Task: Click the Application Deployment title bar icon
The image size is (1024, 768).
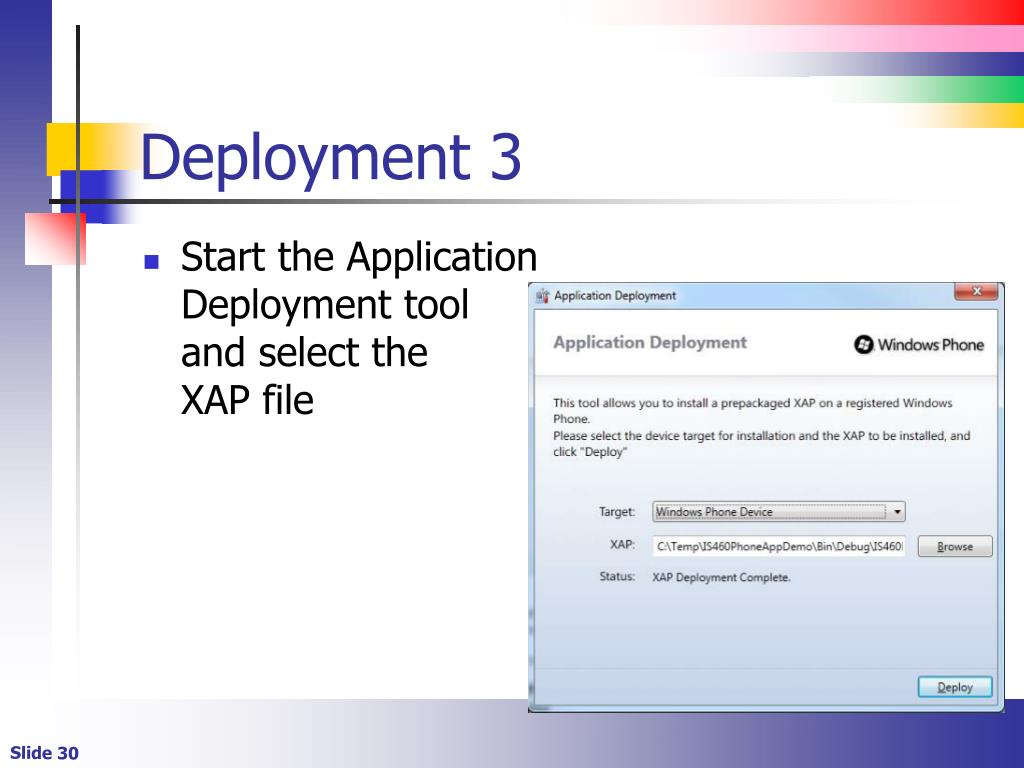Action: tap(542, 296)
